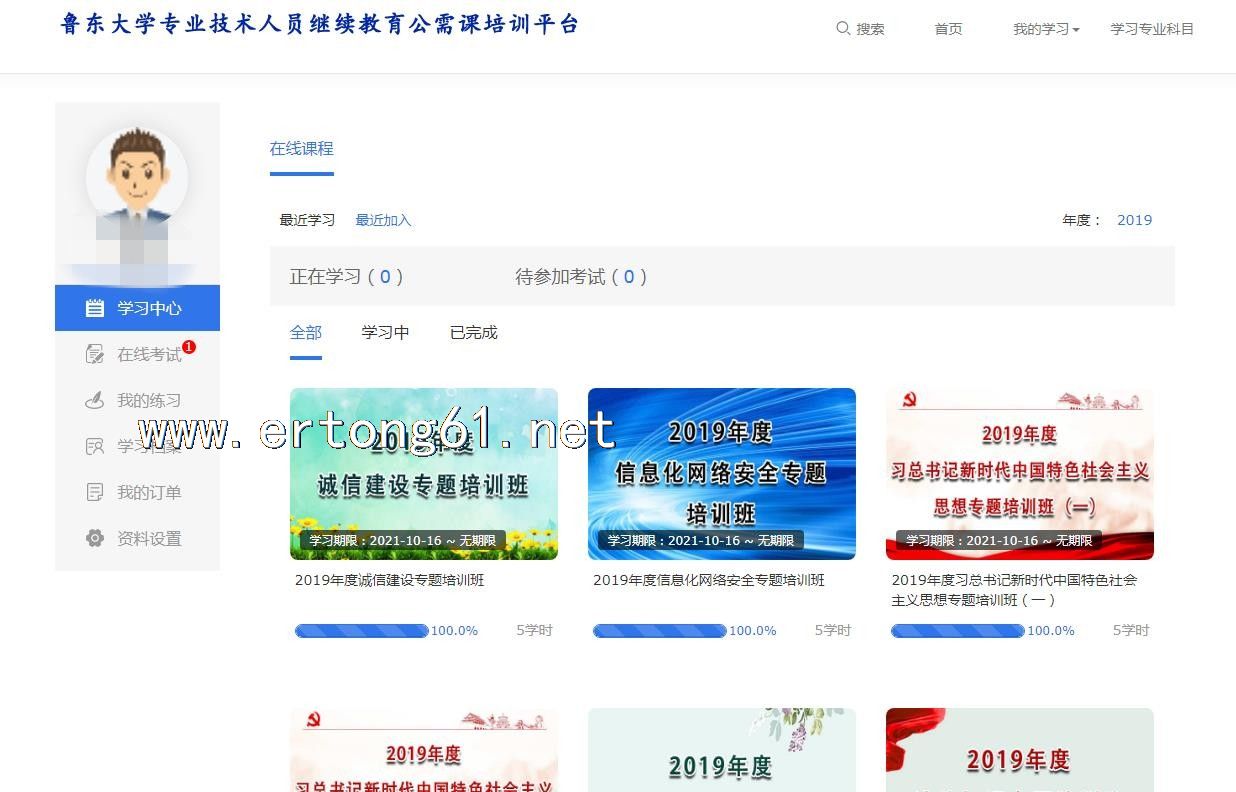The width and height of the screenshot is (1236, 792).
Task: Click the 我的练习 sidebar icon
Action: pyautogui.click(x=95, y=400)
